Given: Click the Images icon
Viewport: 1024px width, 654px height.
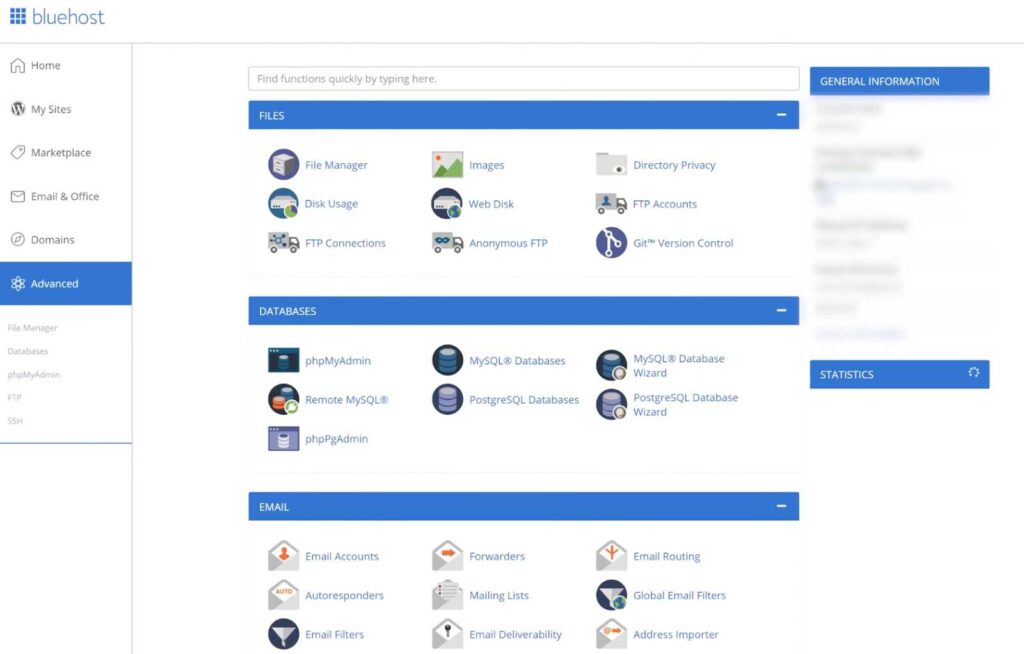Looking at the screenshot, I should (447, 165).
